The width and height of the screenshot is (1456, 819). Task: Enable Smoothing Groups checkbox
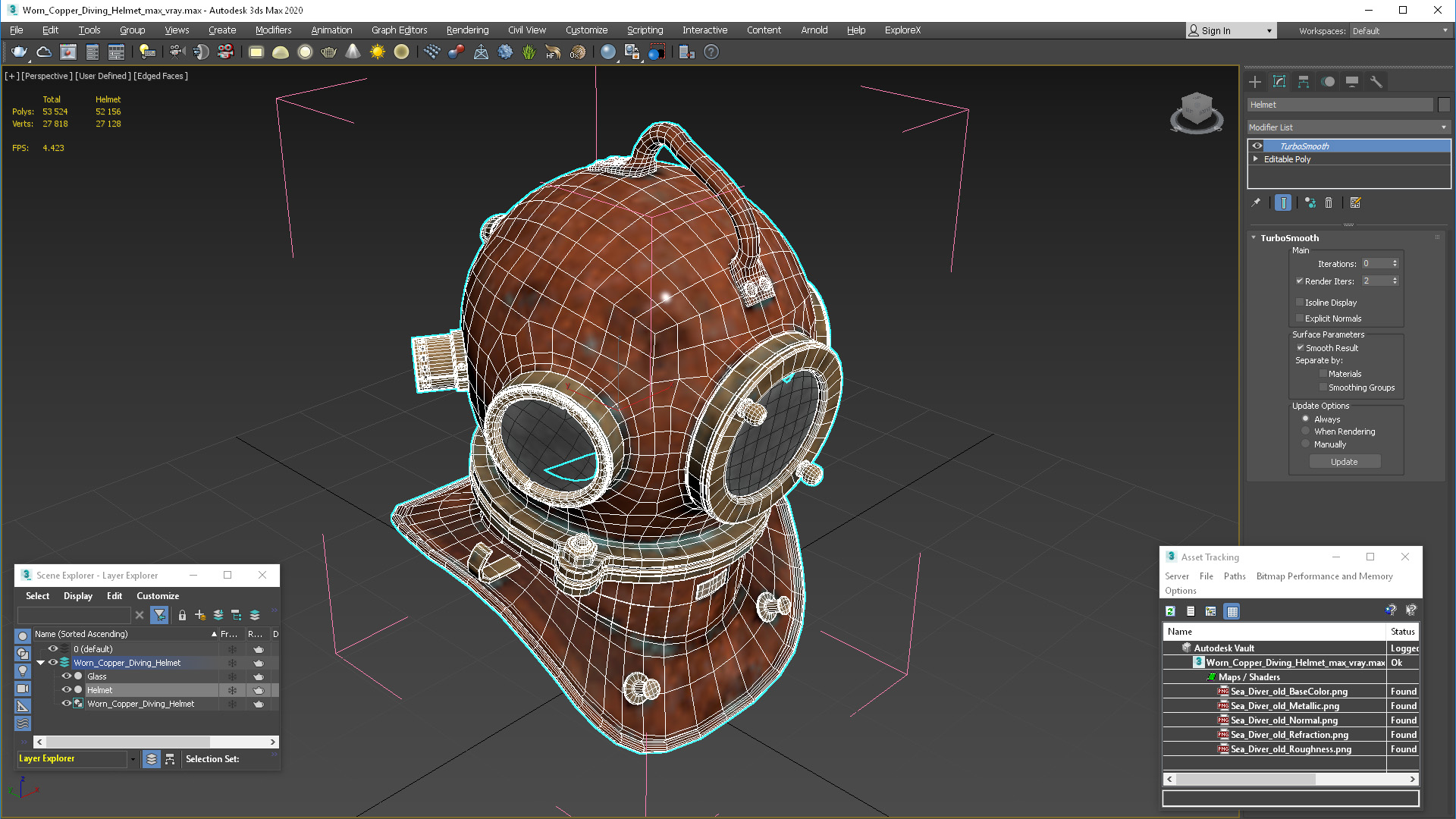pos(1323,387)
